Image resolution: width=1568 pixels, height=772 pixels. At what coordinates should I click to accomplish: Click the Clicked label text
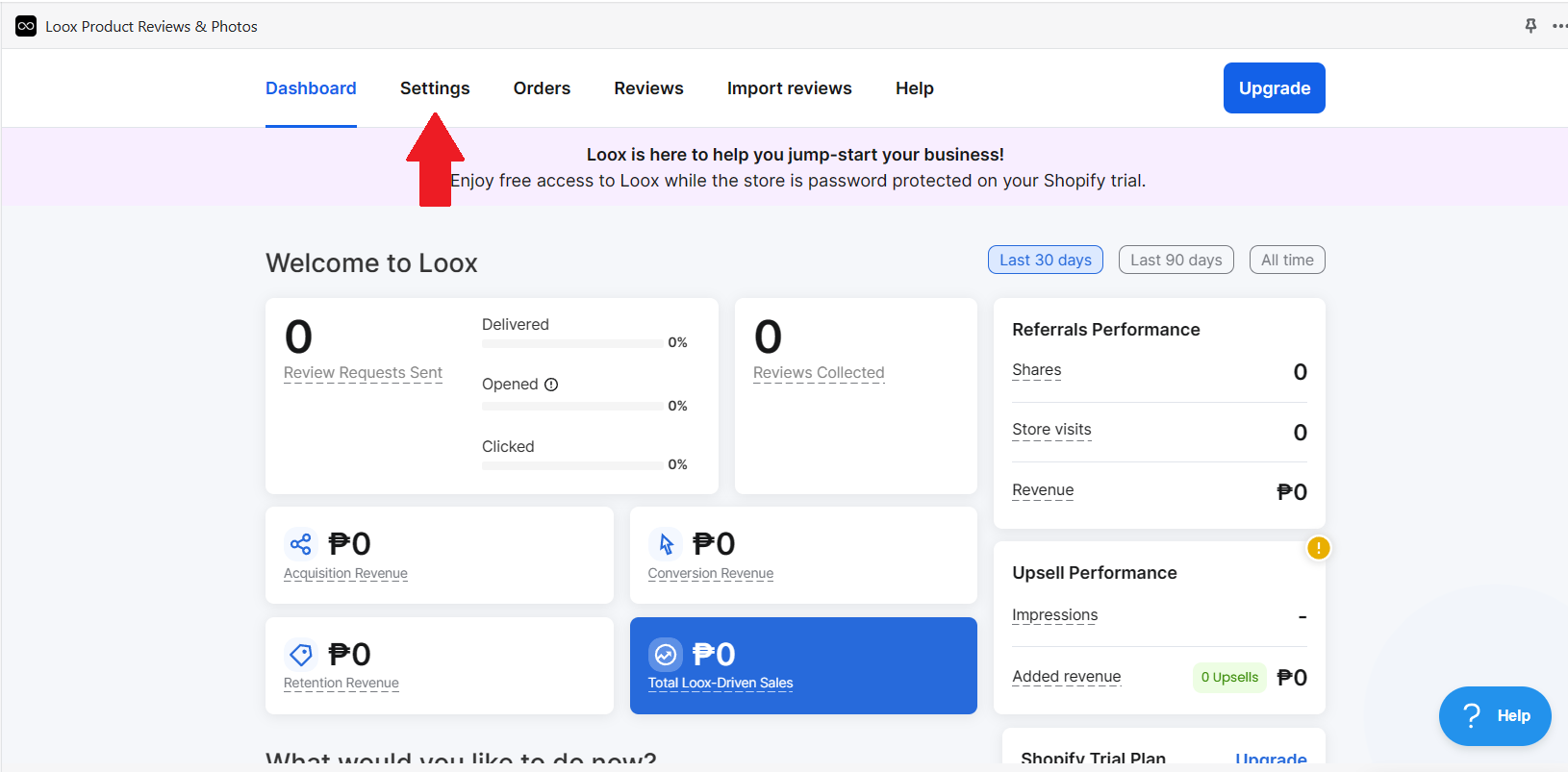tap(508, 447)
